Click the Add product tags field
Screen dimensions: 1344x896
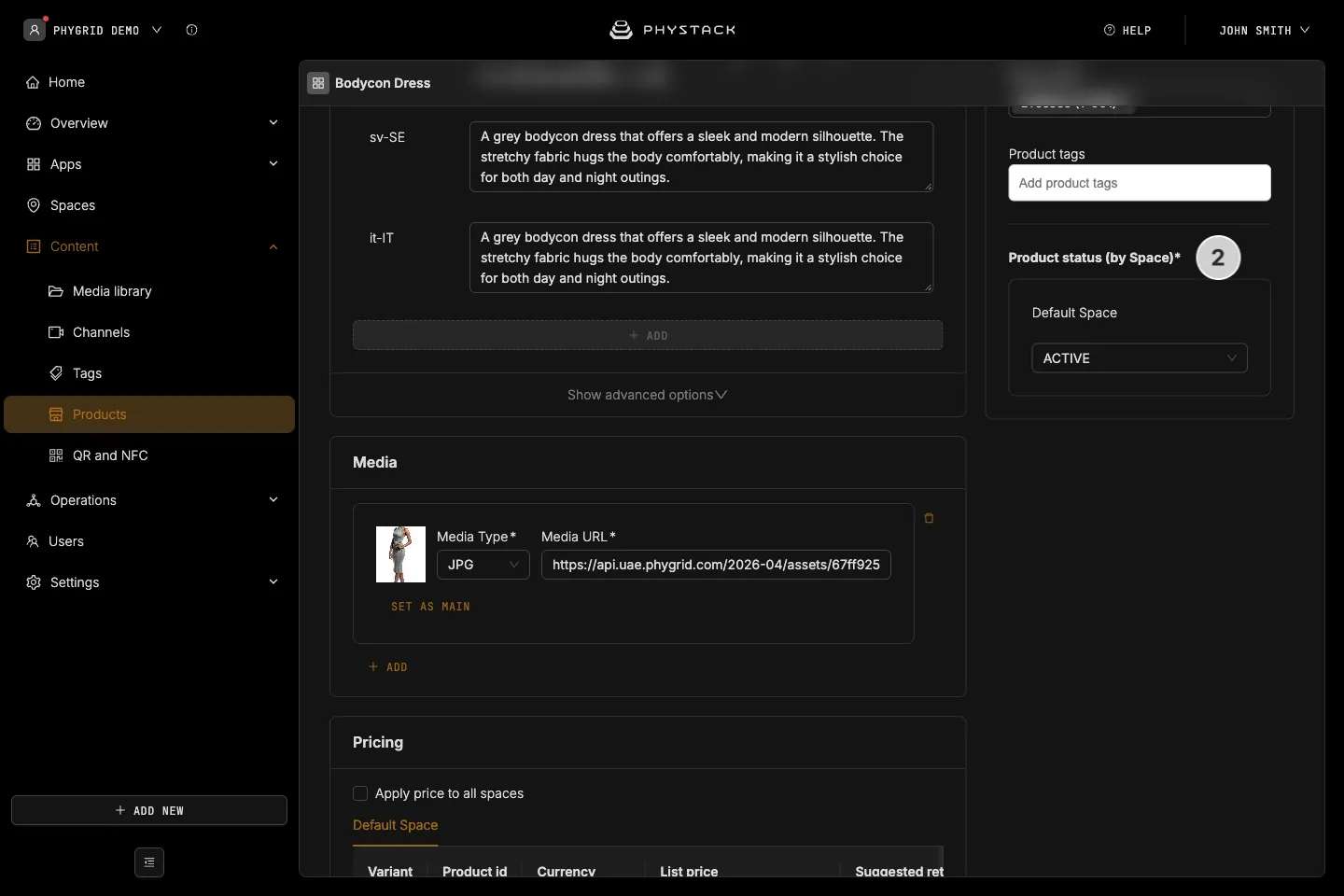point(1140,183)
